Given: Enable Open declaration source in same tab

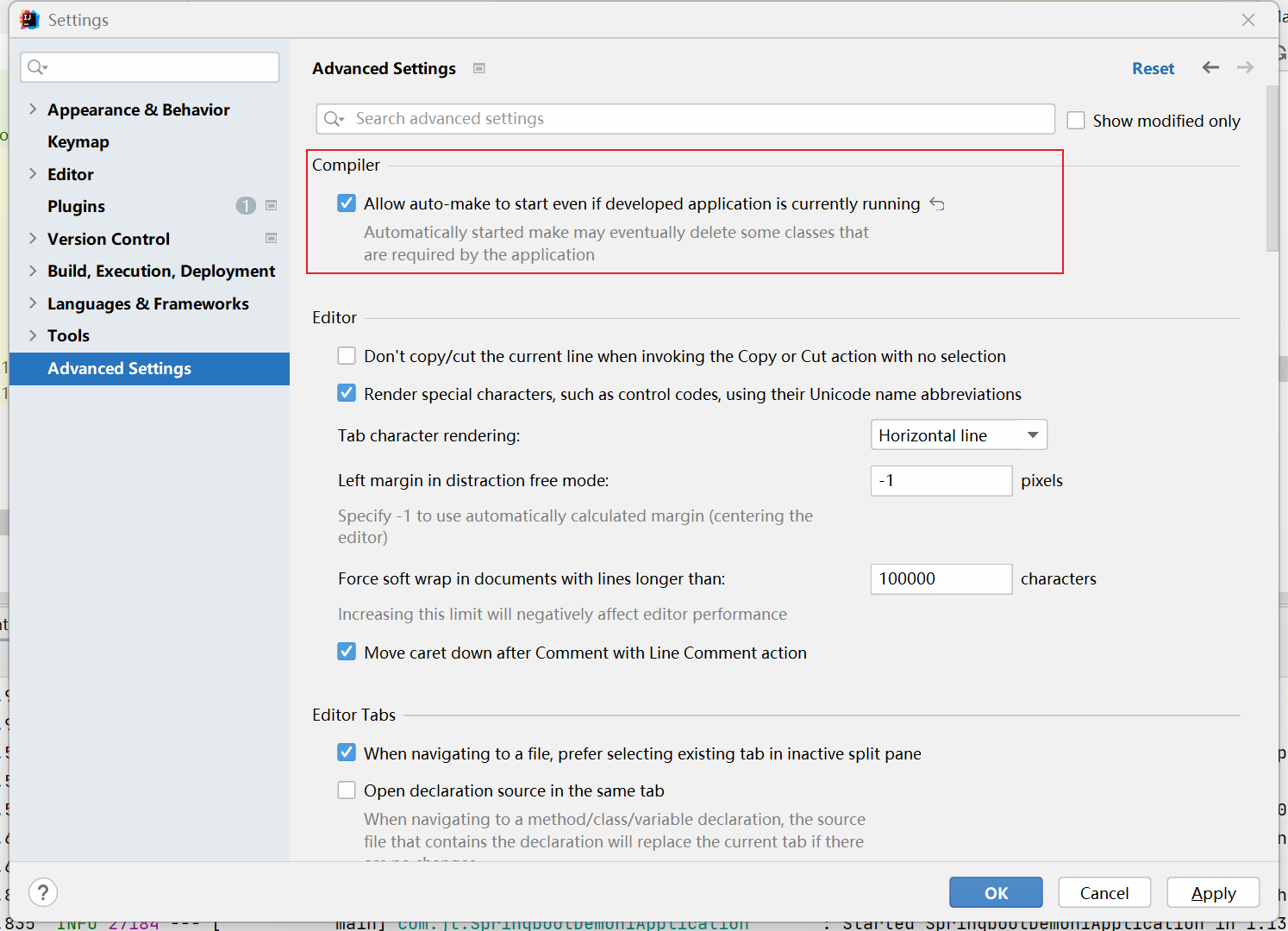Looking at the screenshot, I should tap(347, 790).
